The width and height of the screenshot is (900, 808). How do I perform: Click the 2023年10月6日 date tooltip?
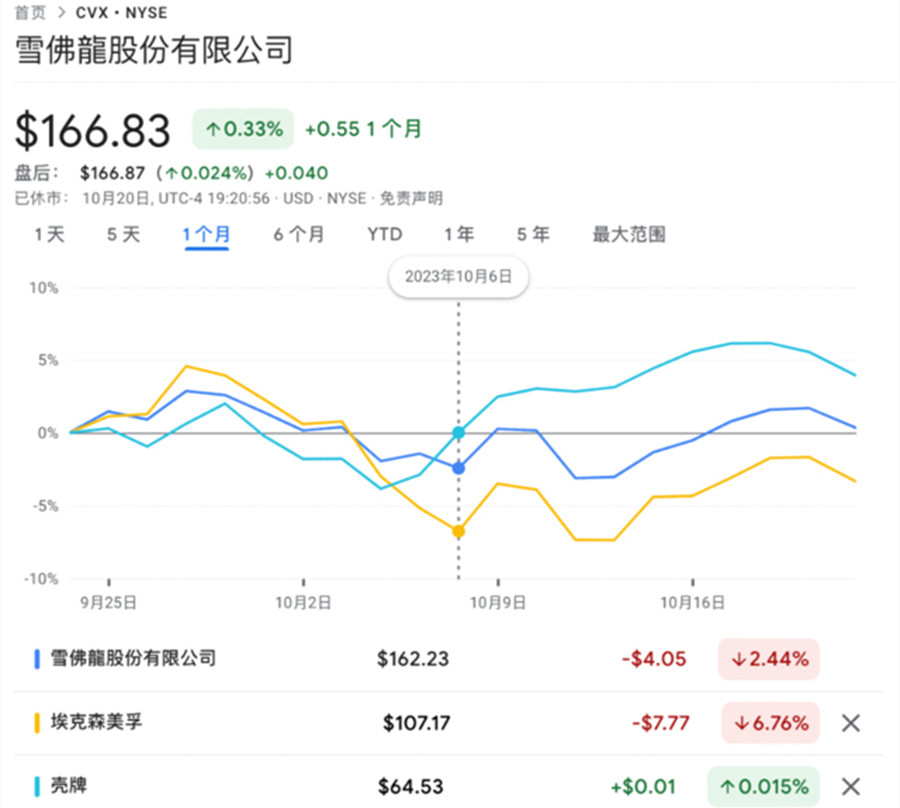coord(459,277)
